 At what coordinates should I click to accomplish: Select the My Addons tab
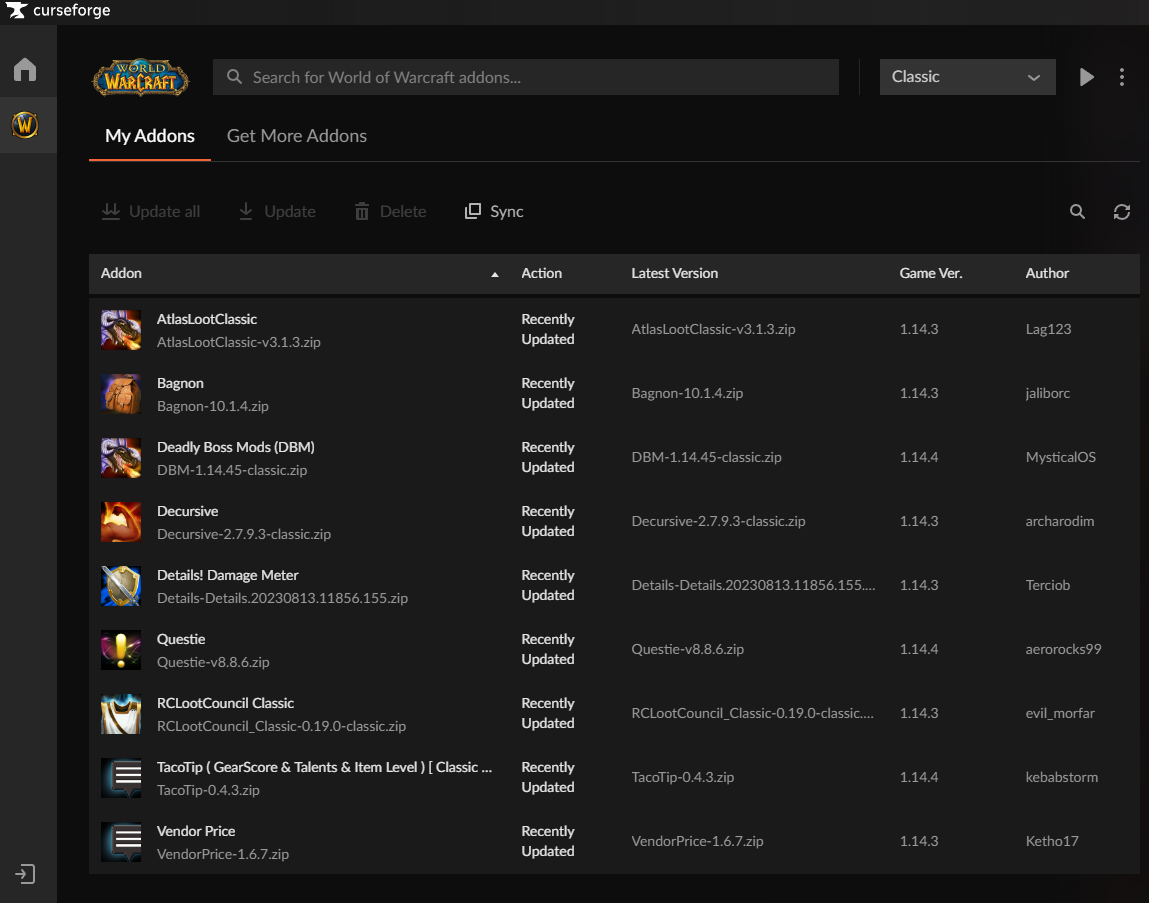pos(150,136)
